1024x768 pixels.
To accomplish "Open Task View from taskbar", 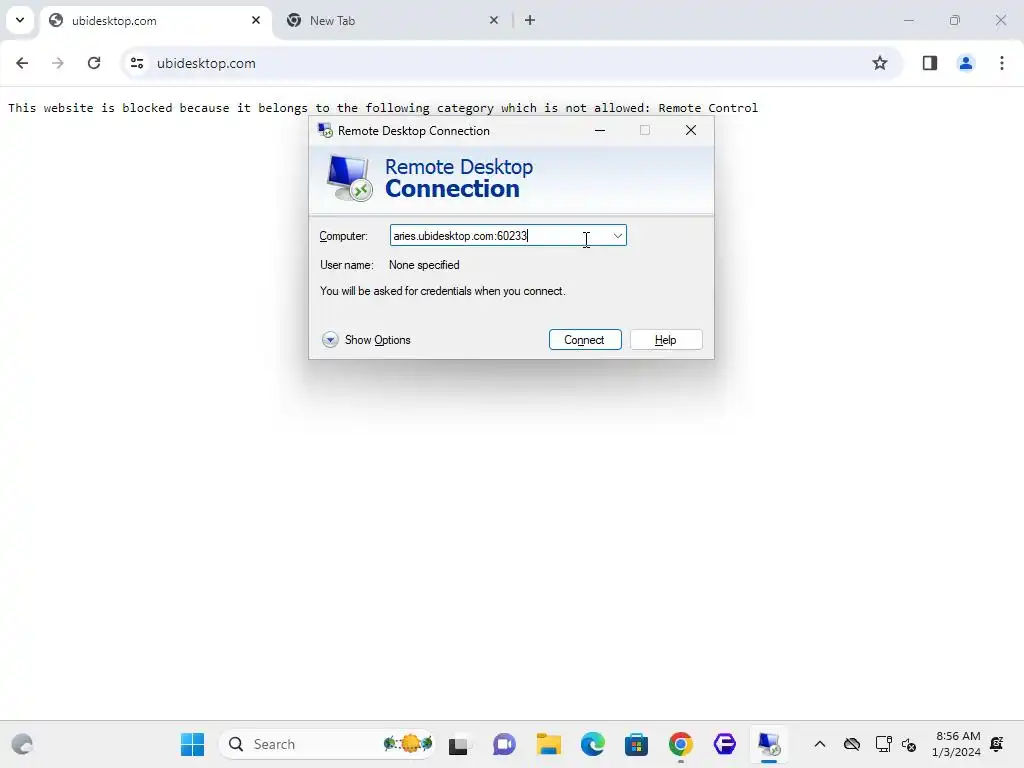I will (x=458, y=744).
